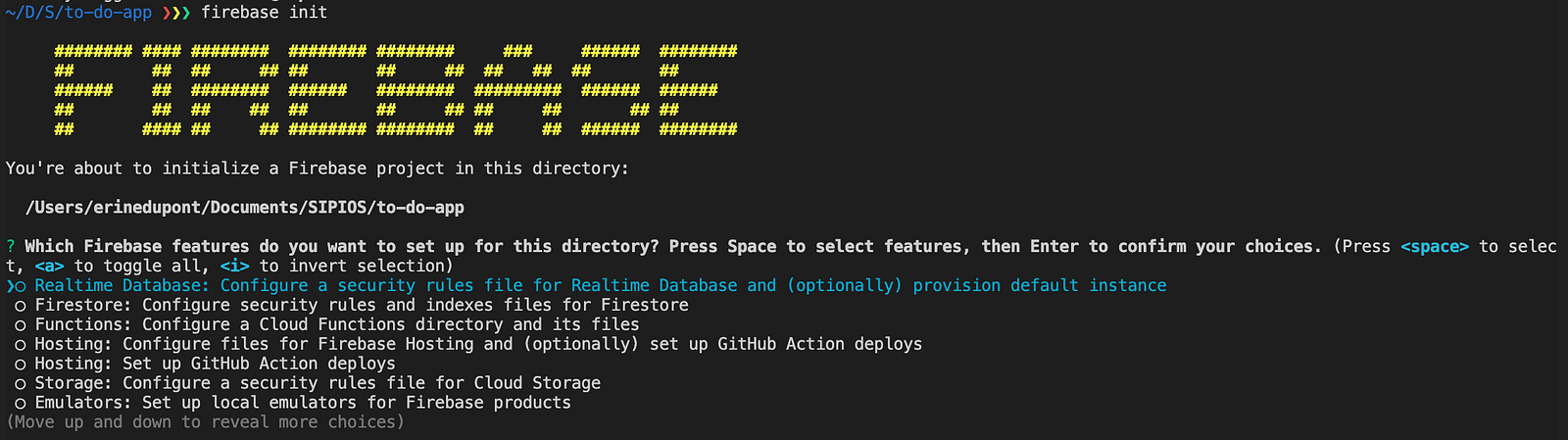
Task: Click the 'firebase init' command text
Action: [265, 13]
